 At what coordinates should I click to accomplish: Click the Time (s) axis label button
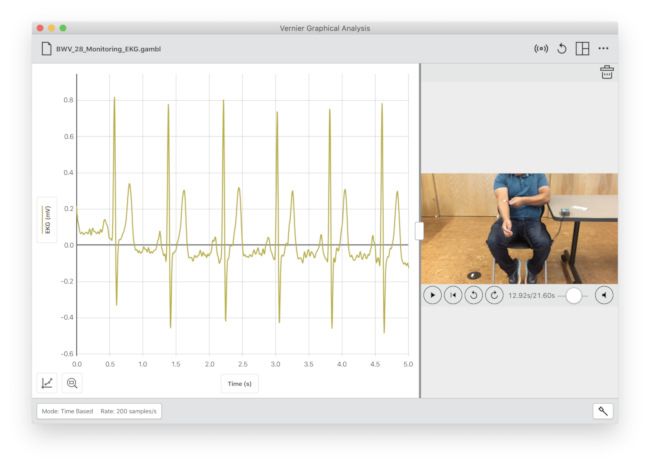(240, 383)
